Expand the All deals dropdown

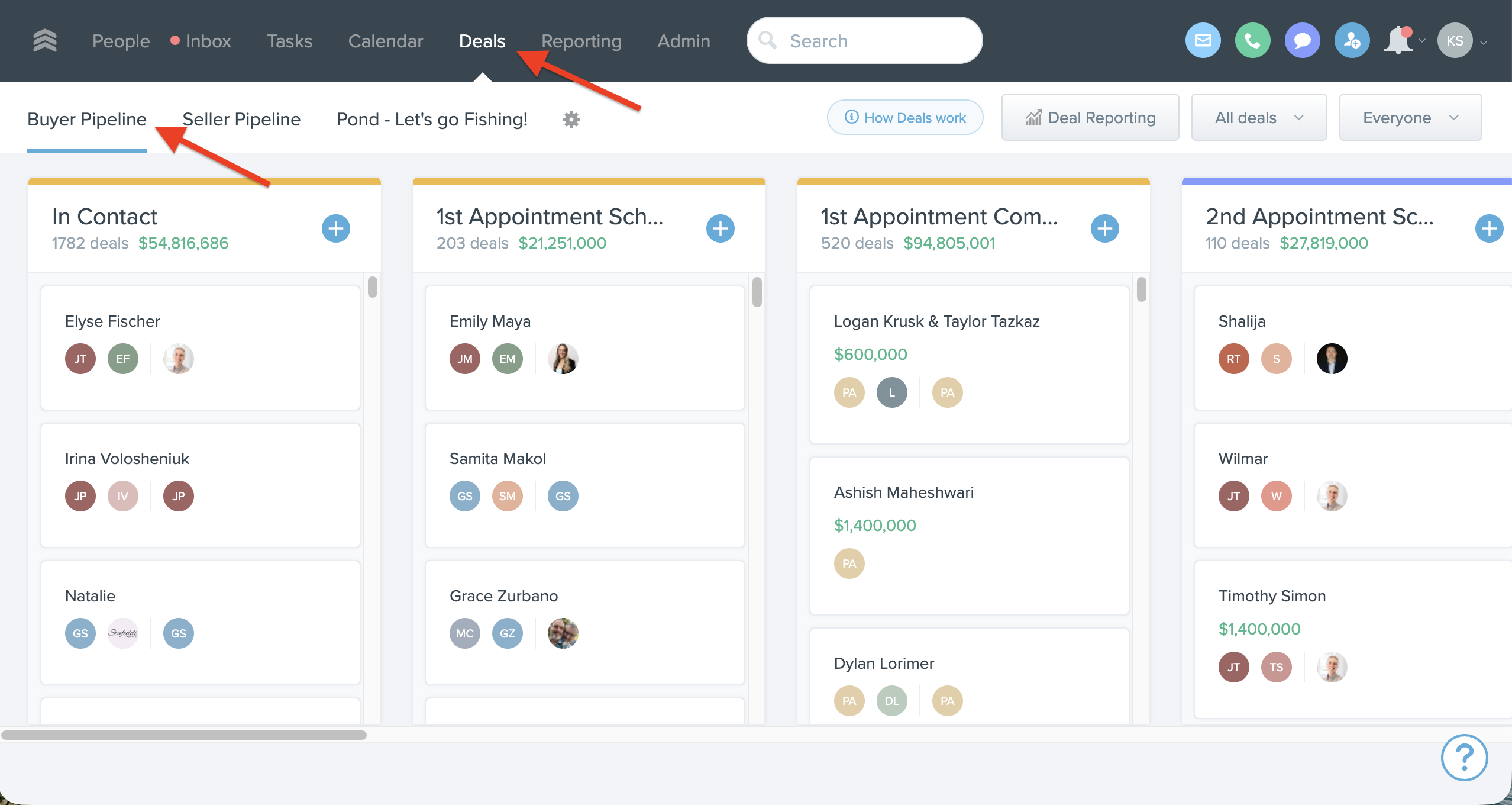[x=1258, y=118]
